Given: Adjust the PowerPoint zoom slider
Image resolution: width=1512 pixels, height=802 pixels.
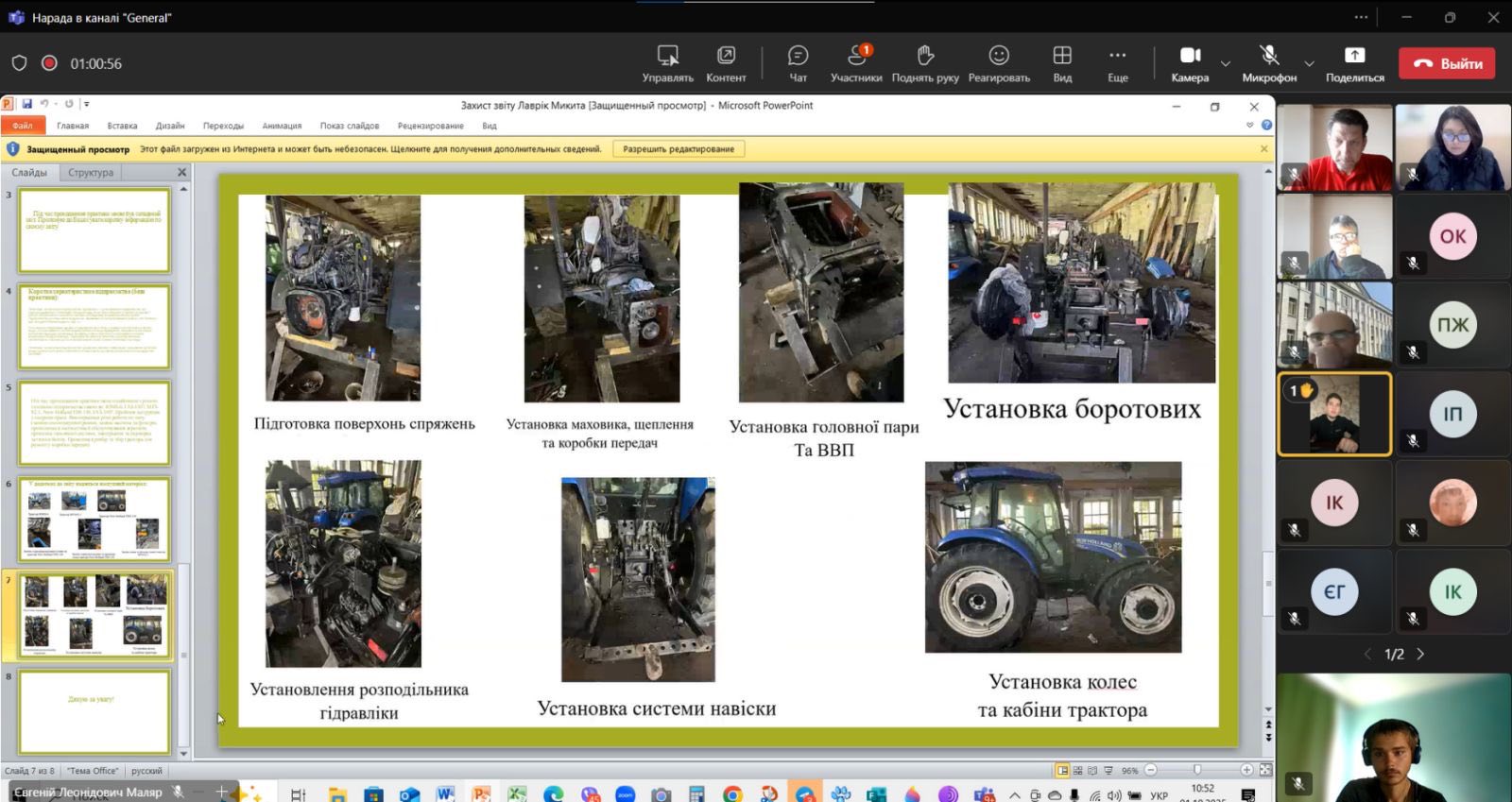Looking at the screenshot, I should point(1197,771).
